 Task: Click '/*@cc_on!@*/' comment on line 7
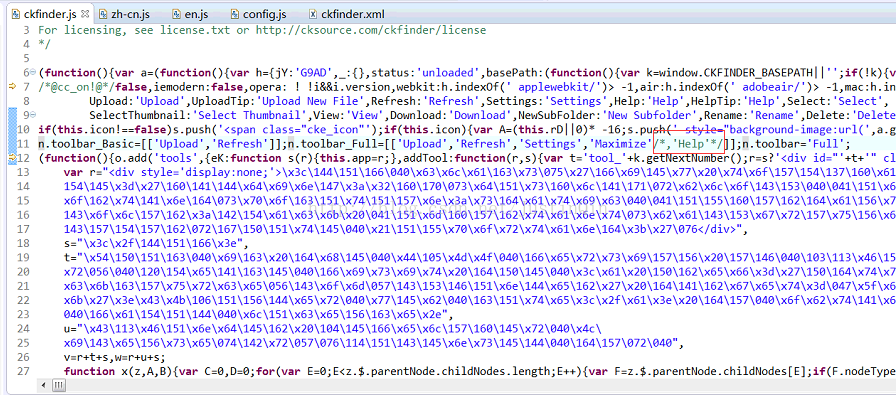[77, 87]
